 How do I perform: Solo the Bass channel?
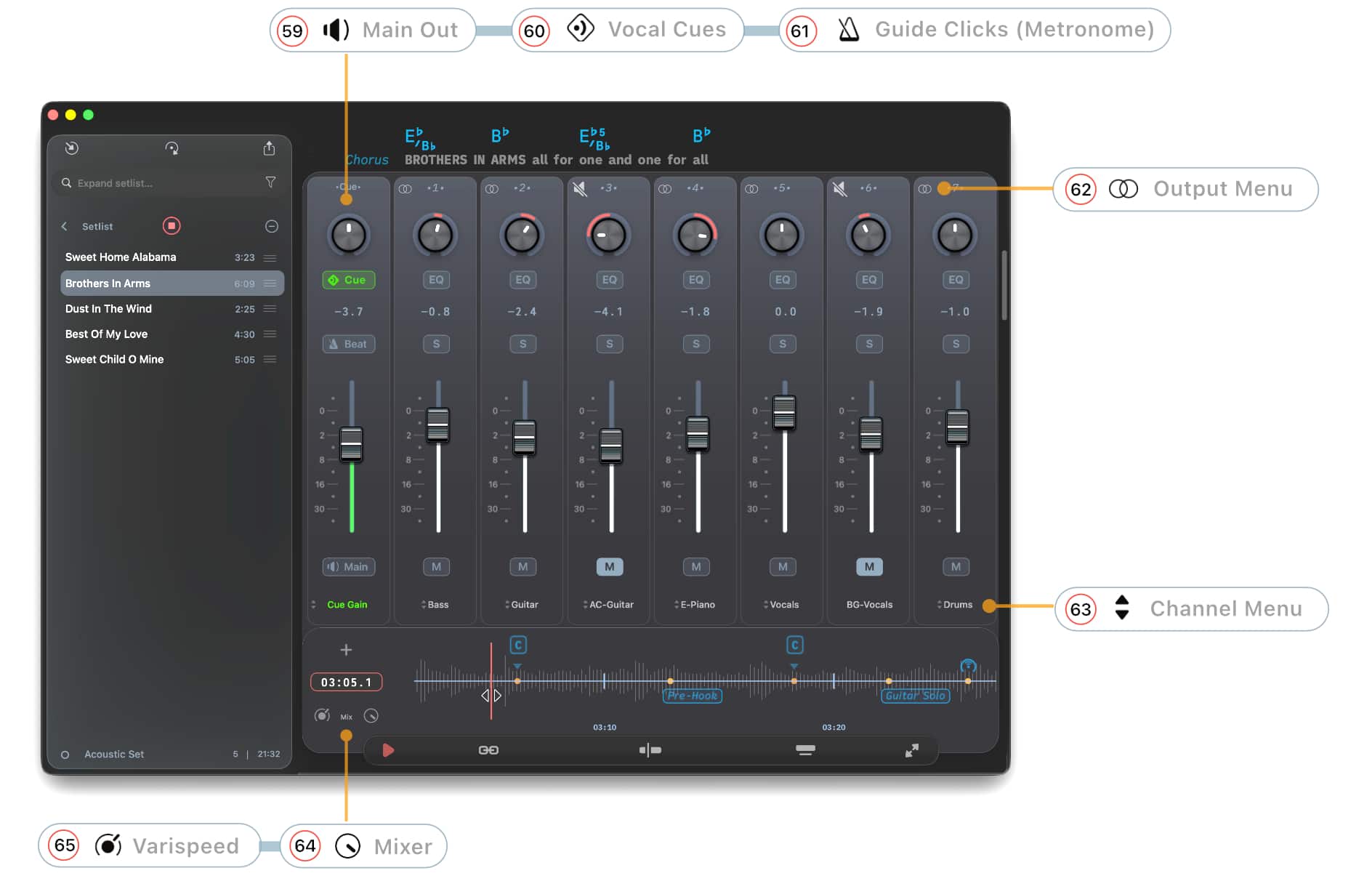[x=436, y=344]
